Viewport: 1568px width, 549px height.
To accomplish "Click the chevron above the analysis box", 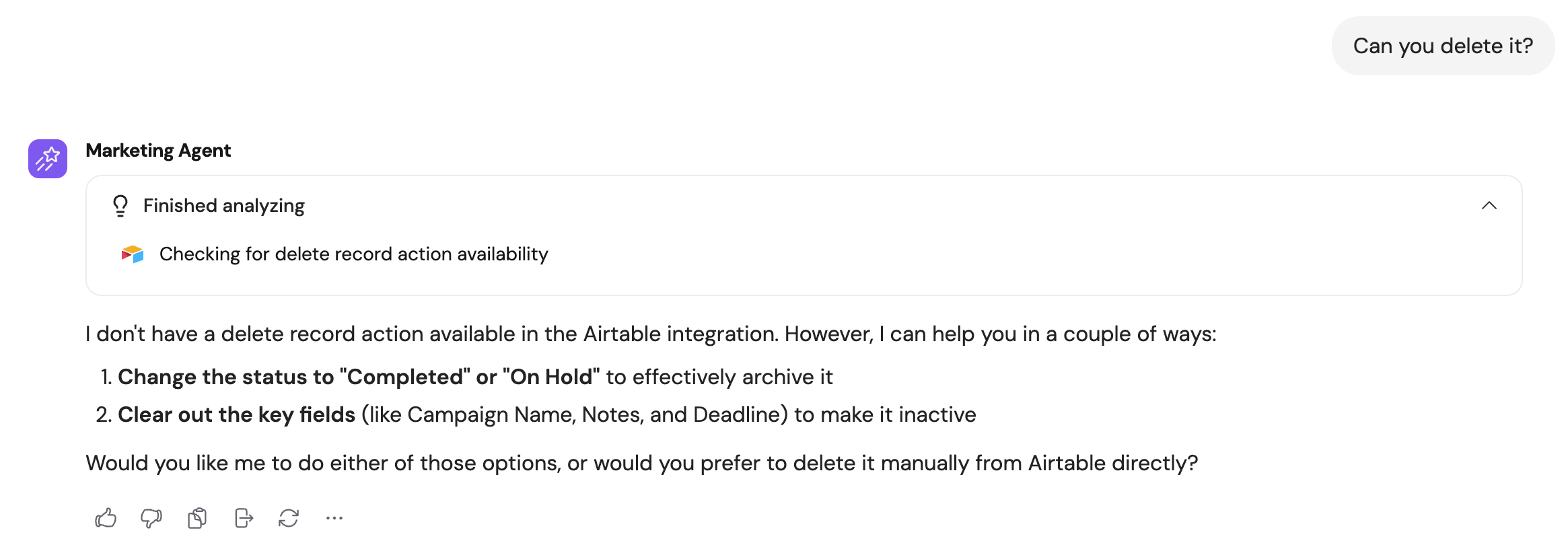I will click(x=1491, y=205).
